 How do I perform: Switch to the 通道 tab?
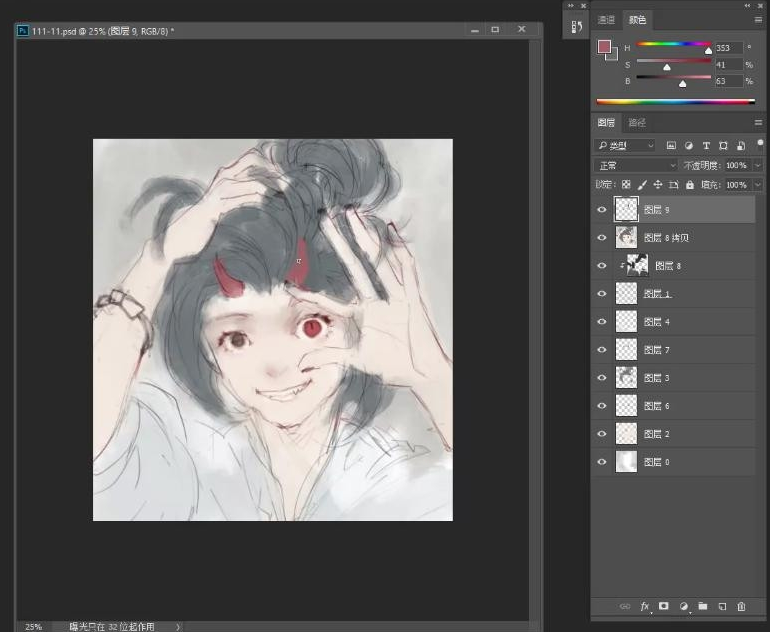(606, 19)
